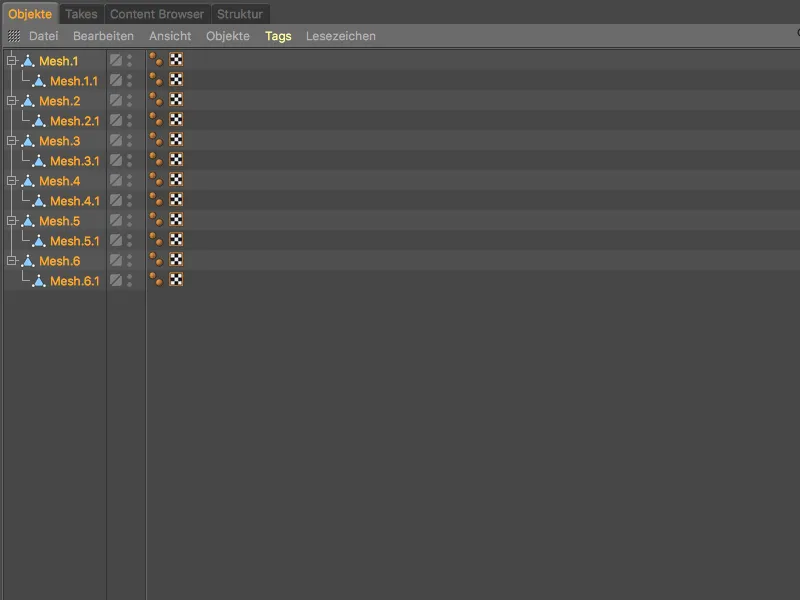800x600 pixels.
Task: Click the texture tag of Mesh.3.1
Action: [176, 160]
